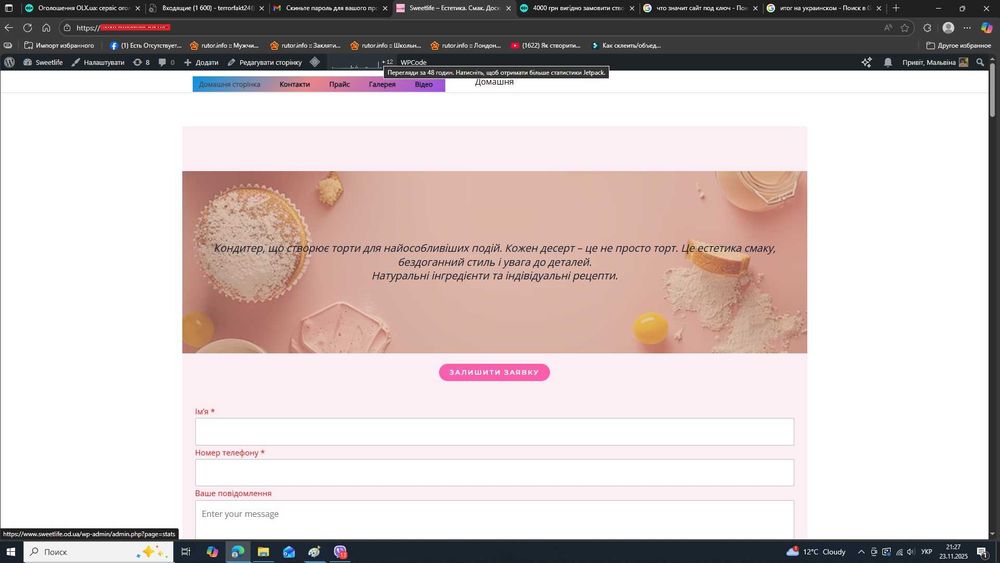The image size is (1000, 563).
Task: Open the Налаштувати customizer link
Action: 98,62
